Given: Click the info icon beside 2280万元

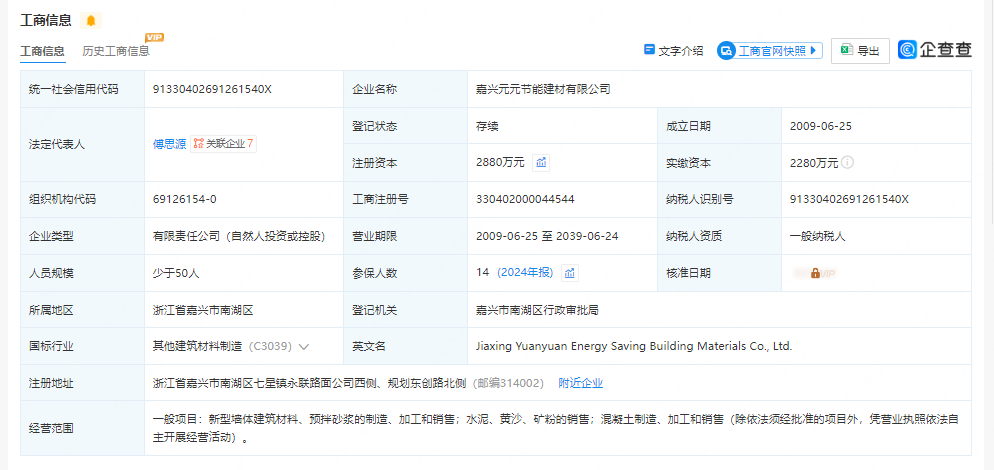Looking at the screenshot, I should pos(847,162).
